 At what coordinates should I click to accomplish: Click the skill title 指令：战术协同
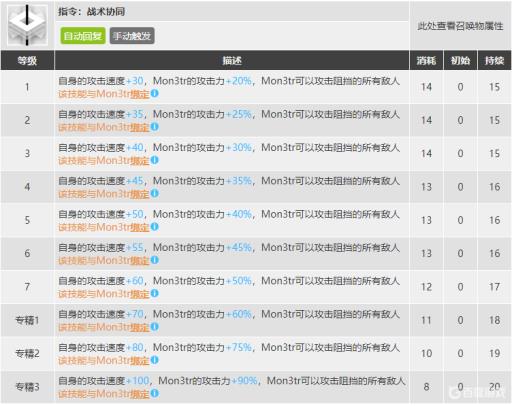click(x=92, y=12)
